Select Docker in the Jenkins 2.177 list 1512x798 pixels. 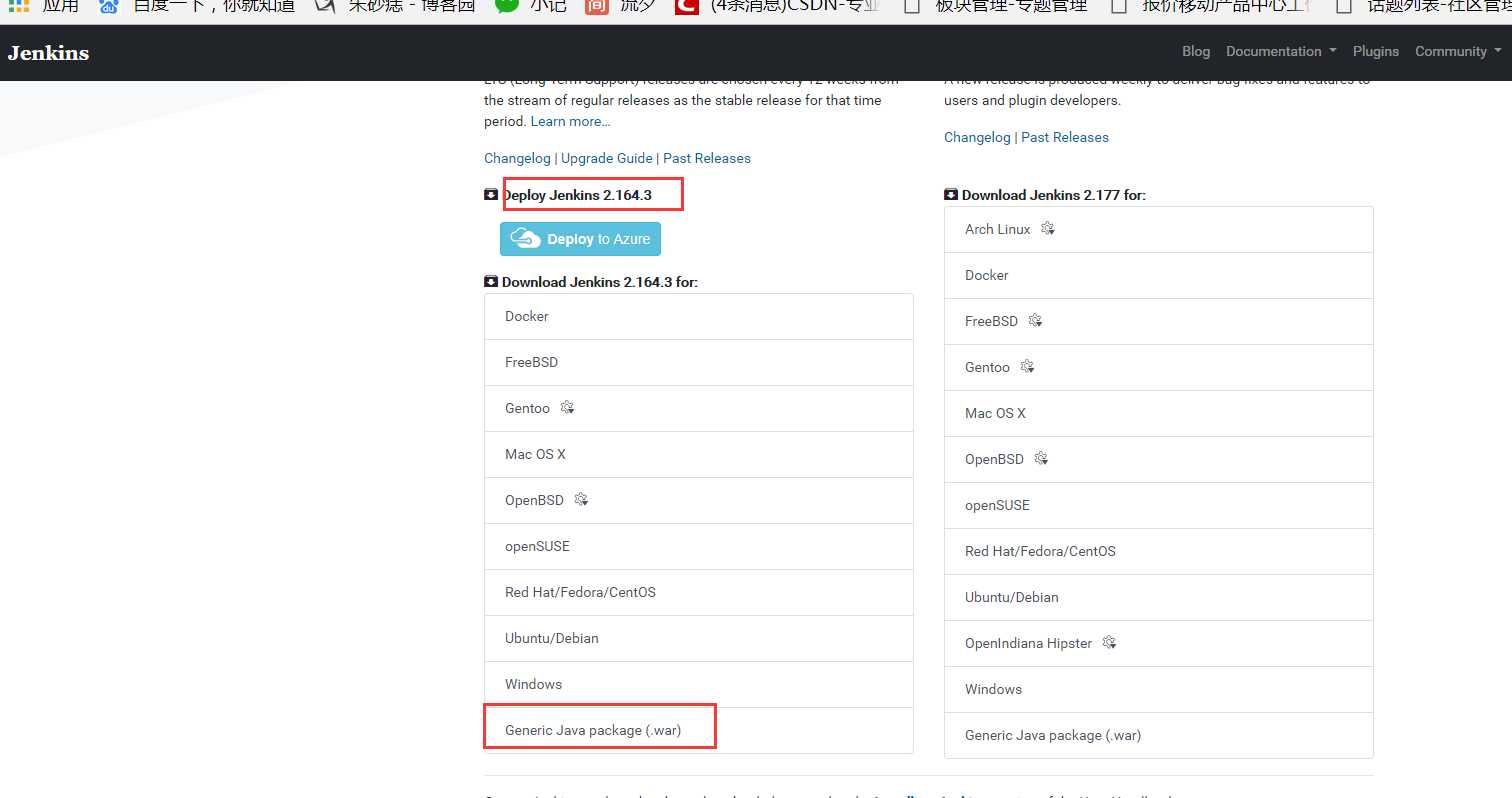click(x=1159, y=275)
